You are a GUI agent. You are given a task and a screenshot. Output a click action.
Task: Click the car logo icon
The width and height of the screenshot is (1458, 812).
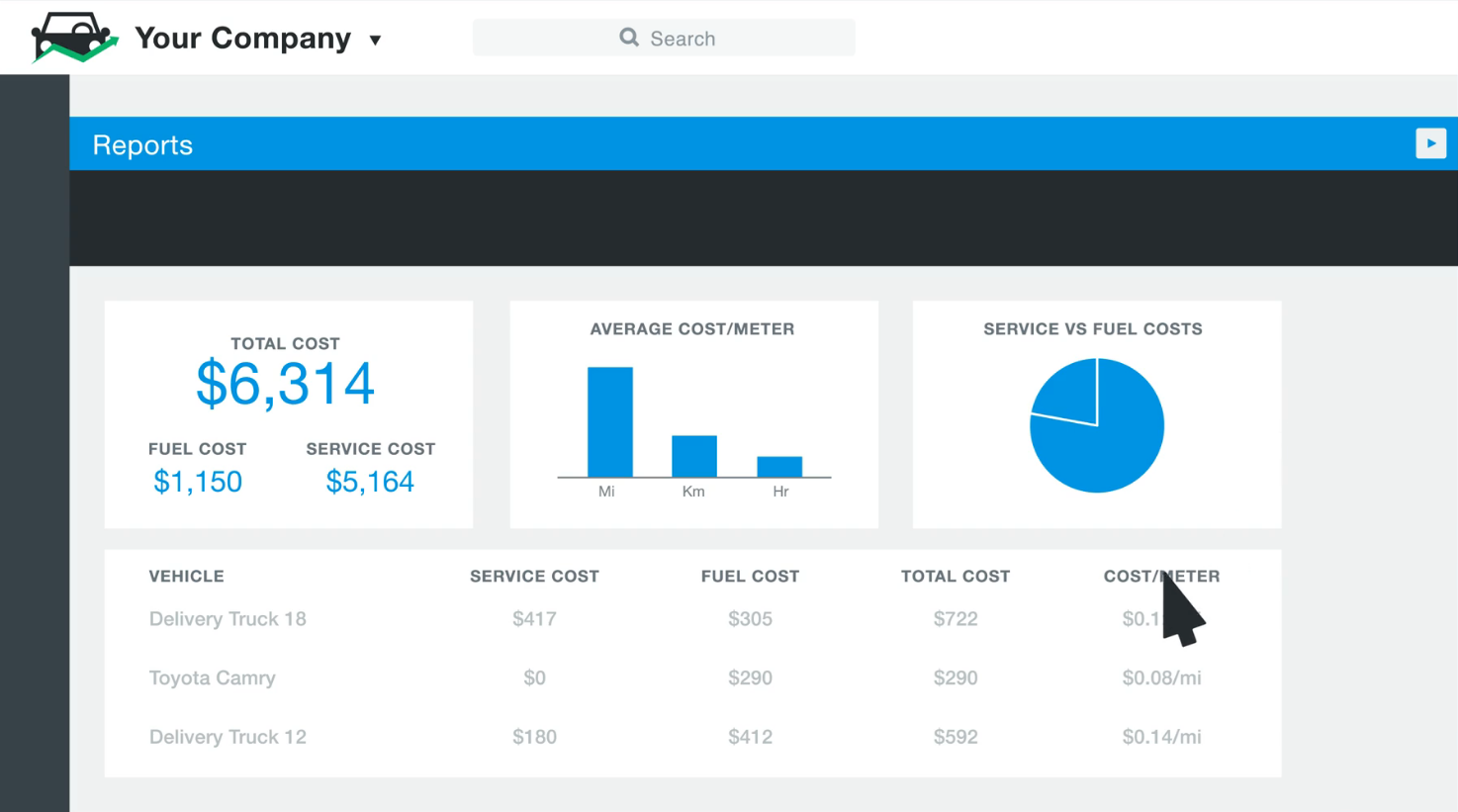click(x=74, y=38)
